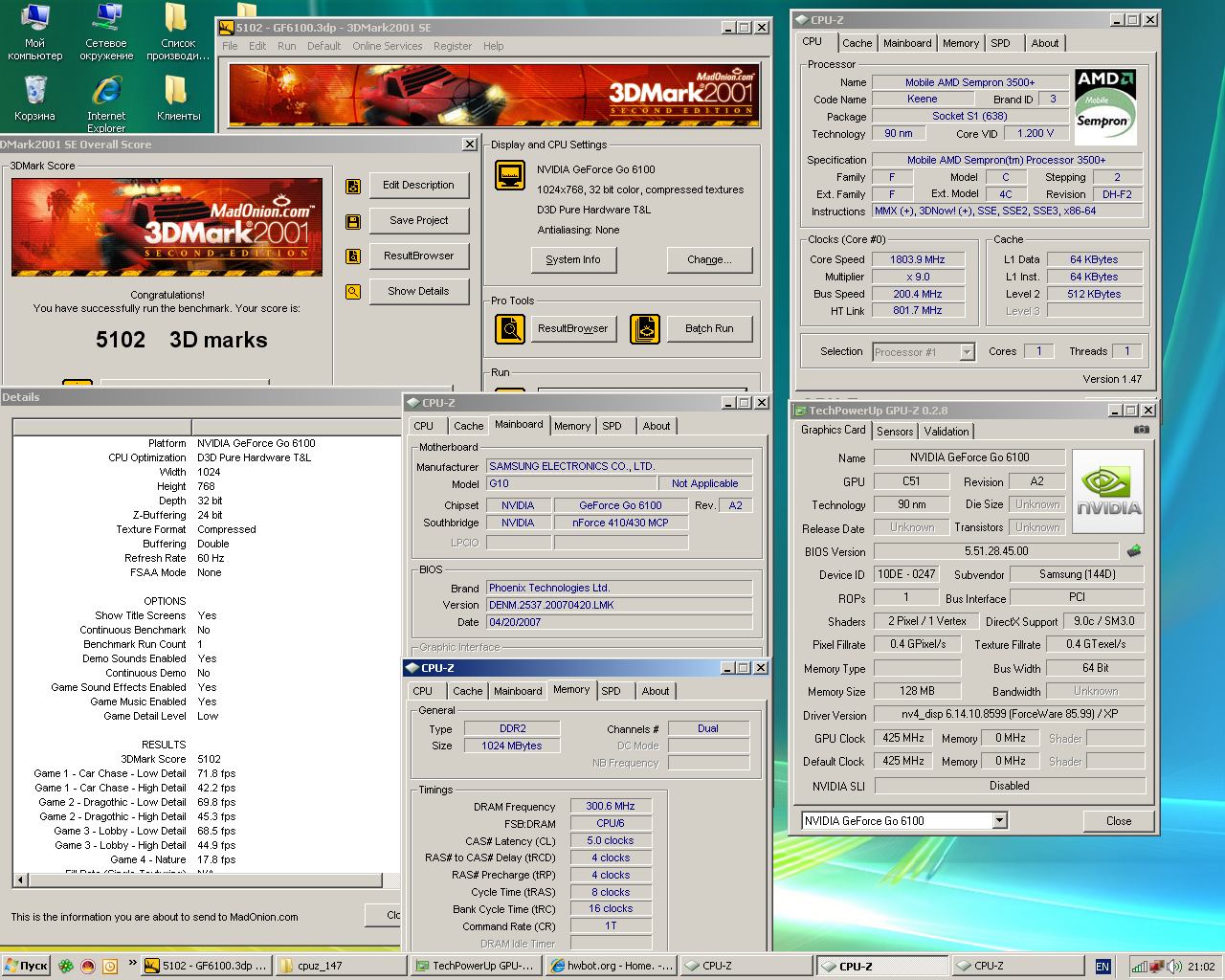The width and height of the screenshot is (1225, 980).
Task: Click the monitor icon in Display and CPU Settings
Action: (x=510, y=175)
